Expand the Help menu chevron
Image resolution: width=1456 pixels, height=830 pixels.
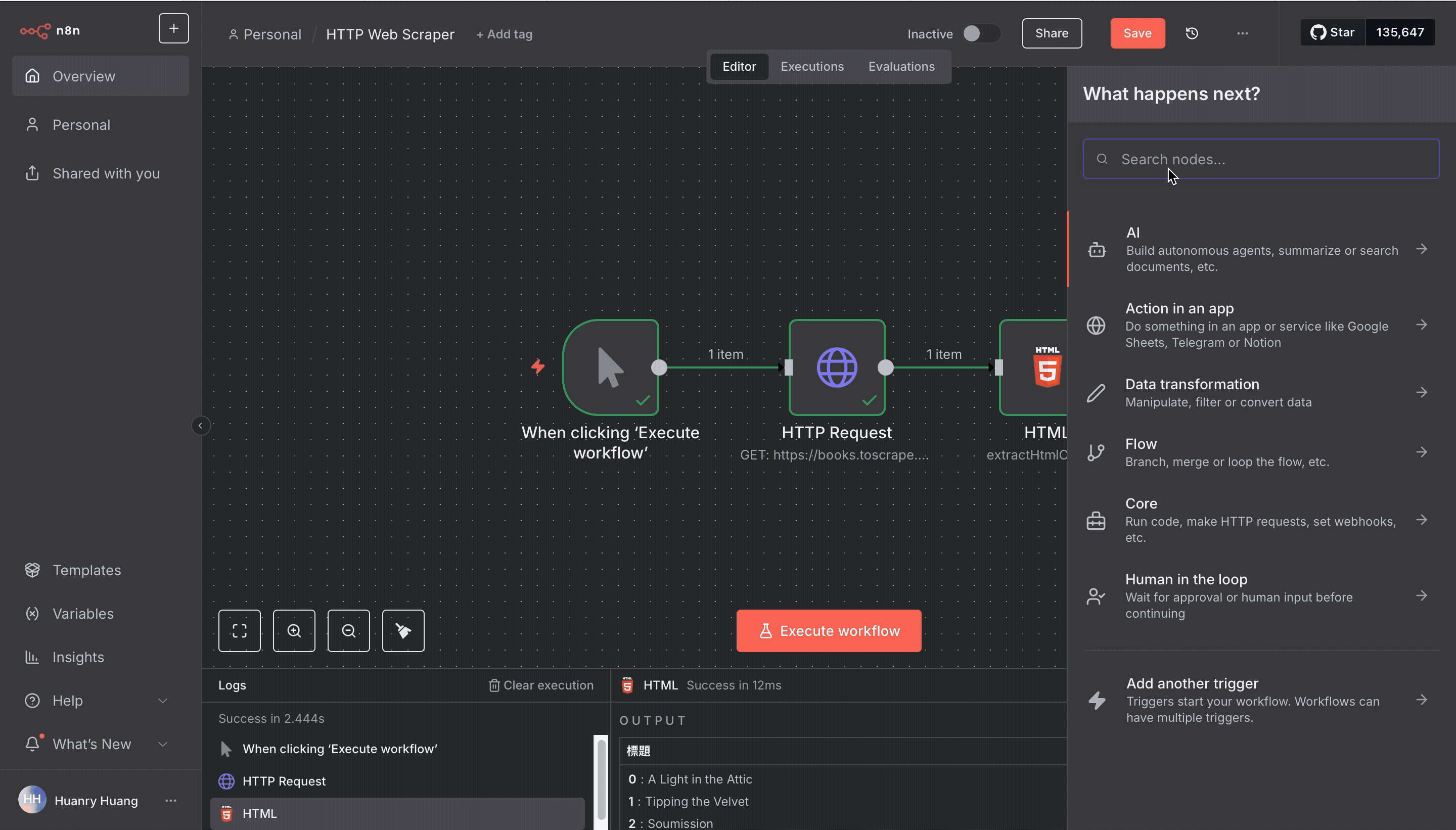click(162, 701)
